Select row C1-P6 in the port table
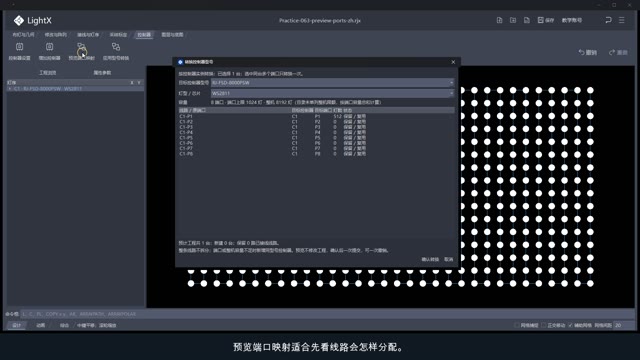The image size is (640, 360). tap(316, 143)
